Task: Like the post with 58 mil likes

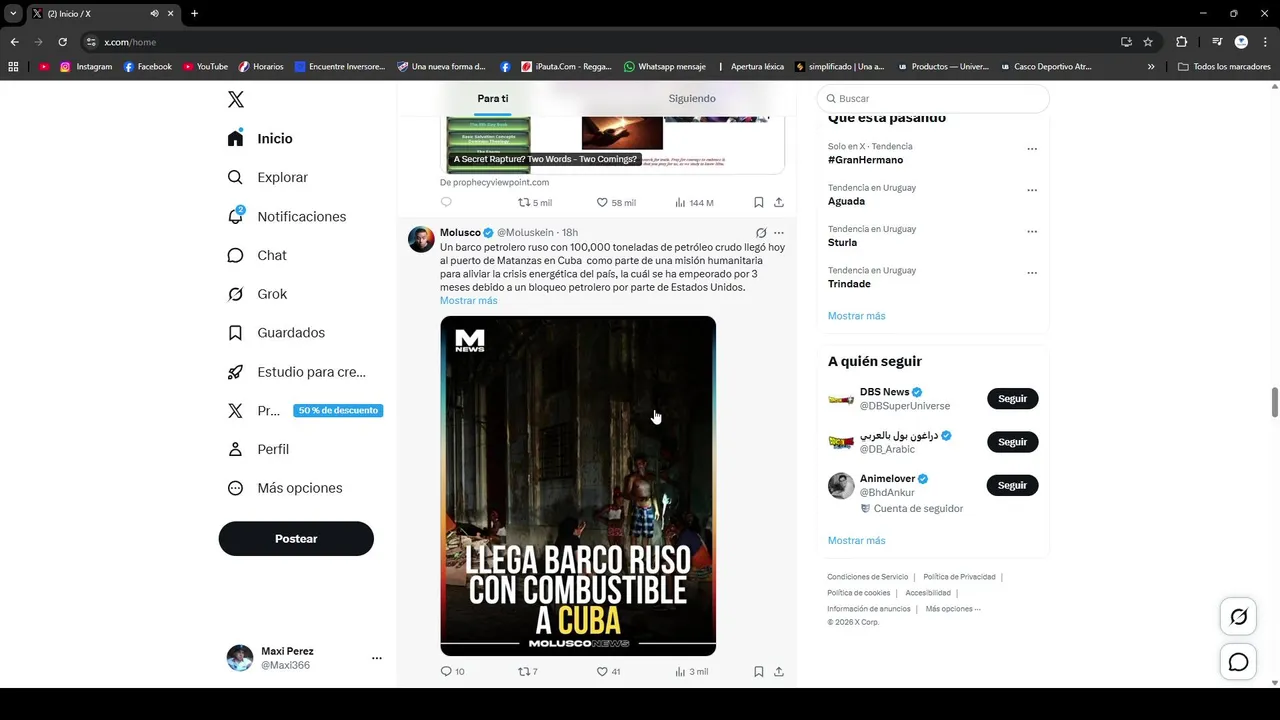Action: click(x=616, y=202)
